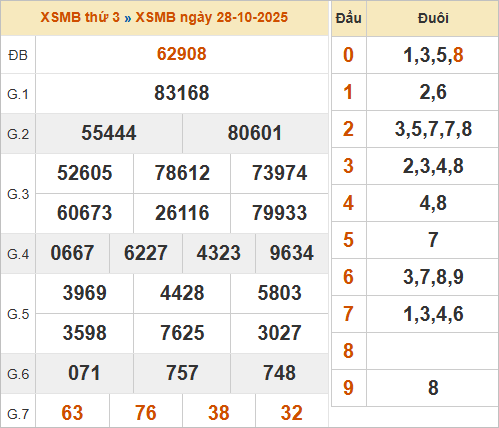Click tail values 2,3,4,8
Screen dimensions: 499x428
[433, 166]
